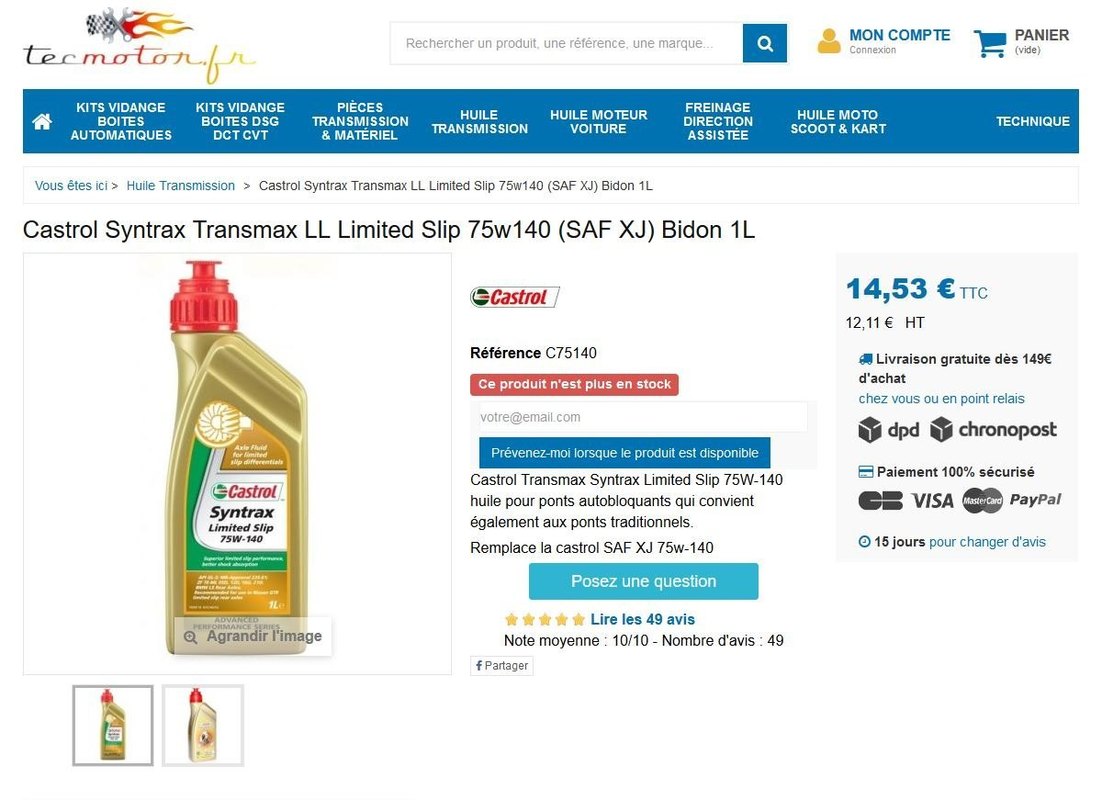Click Posez une question button

(644, 581)
